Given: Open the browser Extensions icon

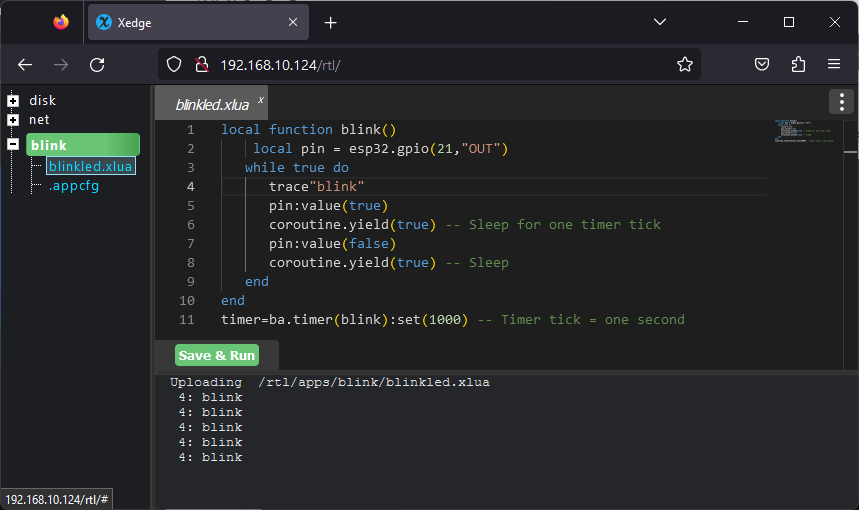Looking at the screenshot, I should [798, 64].
